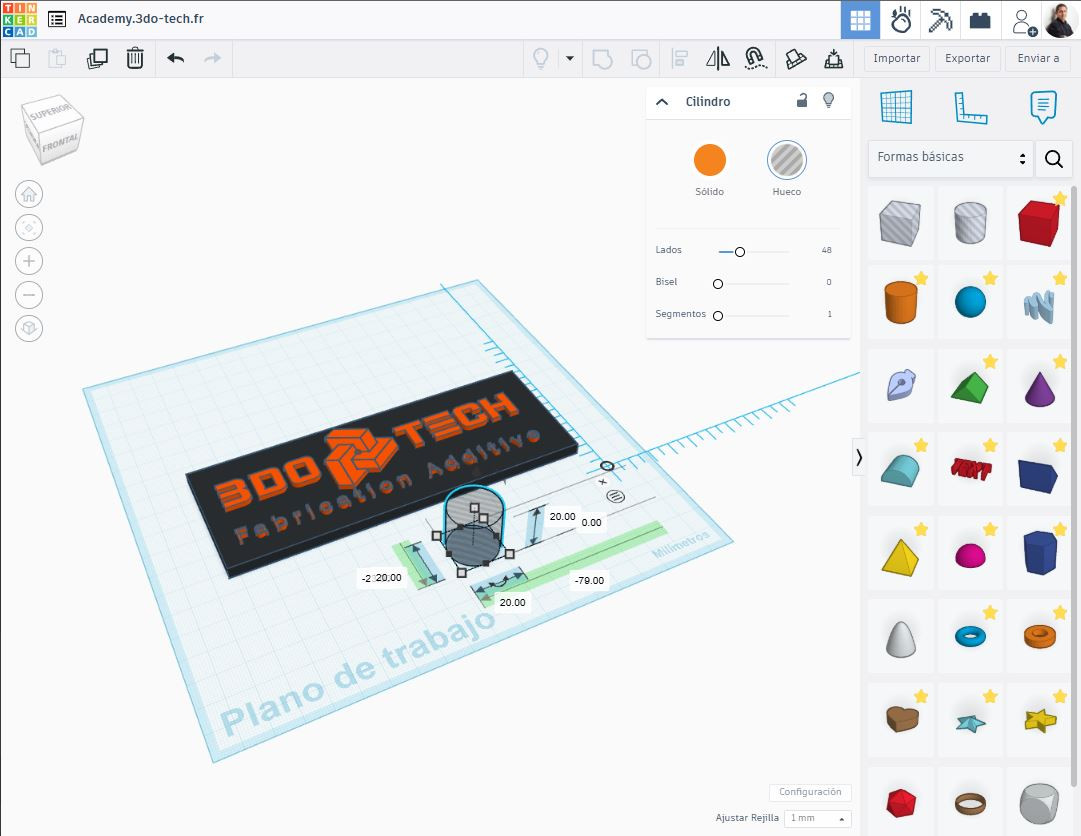Pick the scribble shape
This screenshot has height=836, width=1081.
click(1039, 305)
